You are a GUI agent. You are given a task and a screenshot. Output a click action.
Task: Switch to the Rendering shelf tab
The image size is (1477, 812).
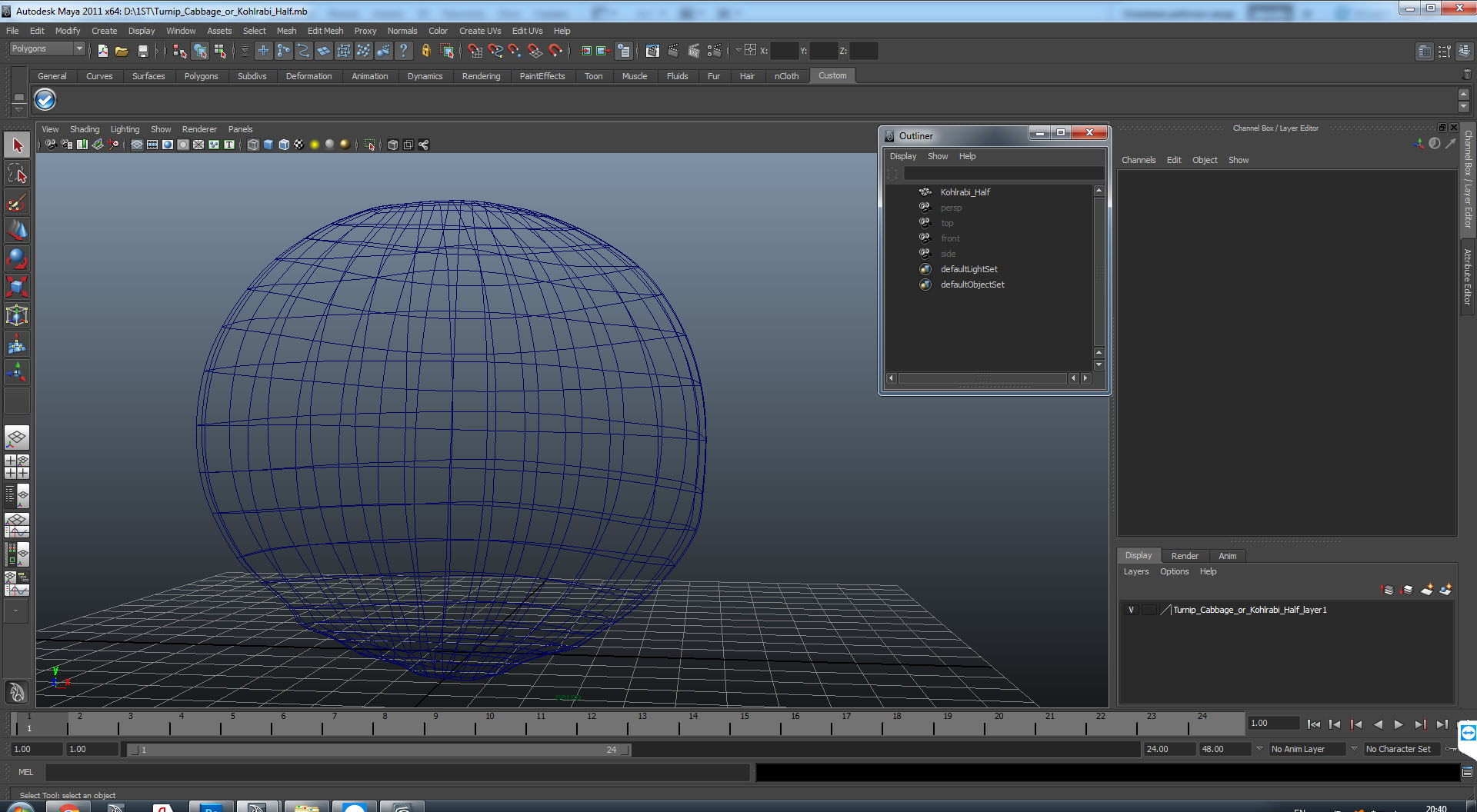[x=481, y=76]
